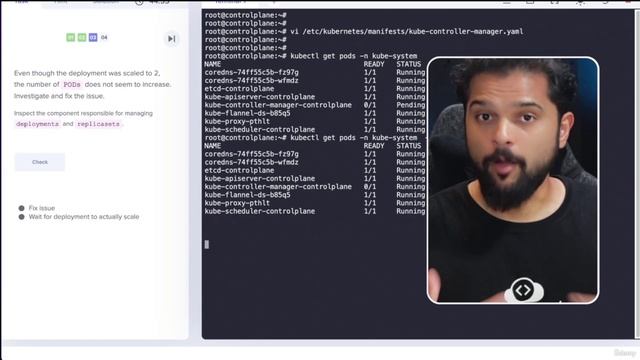
Task: Click the terminal cursor block
Action: [207, 244]
